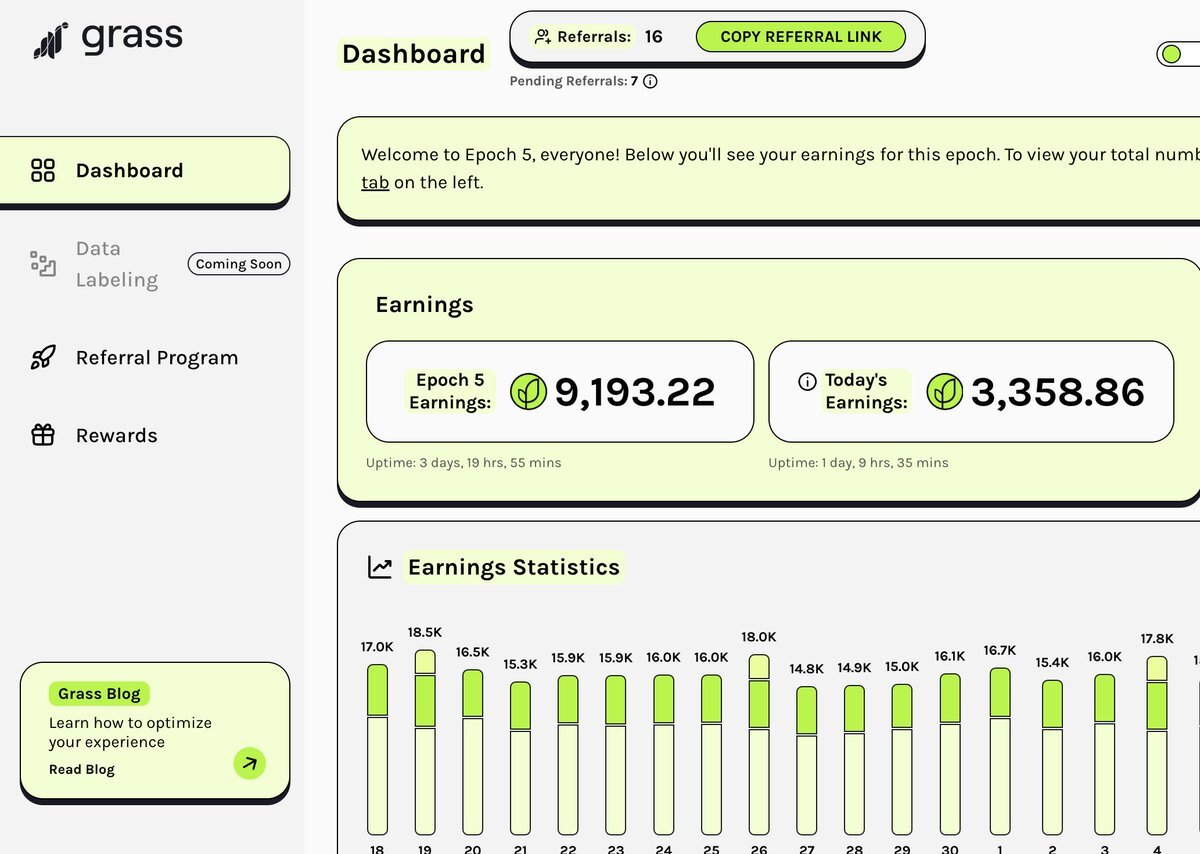Click the Today's Earnings value 3,358.86

[x=1058, y=392]
